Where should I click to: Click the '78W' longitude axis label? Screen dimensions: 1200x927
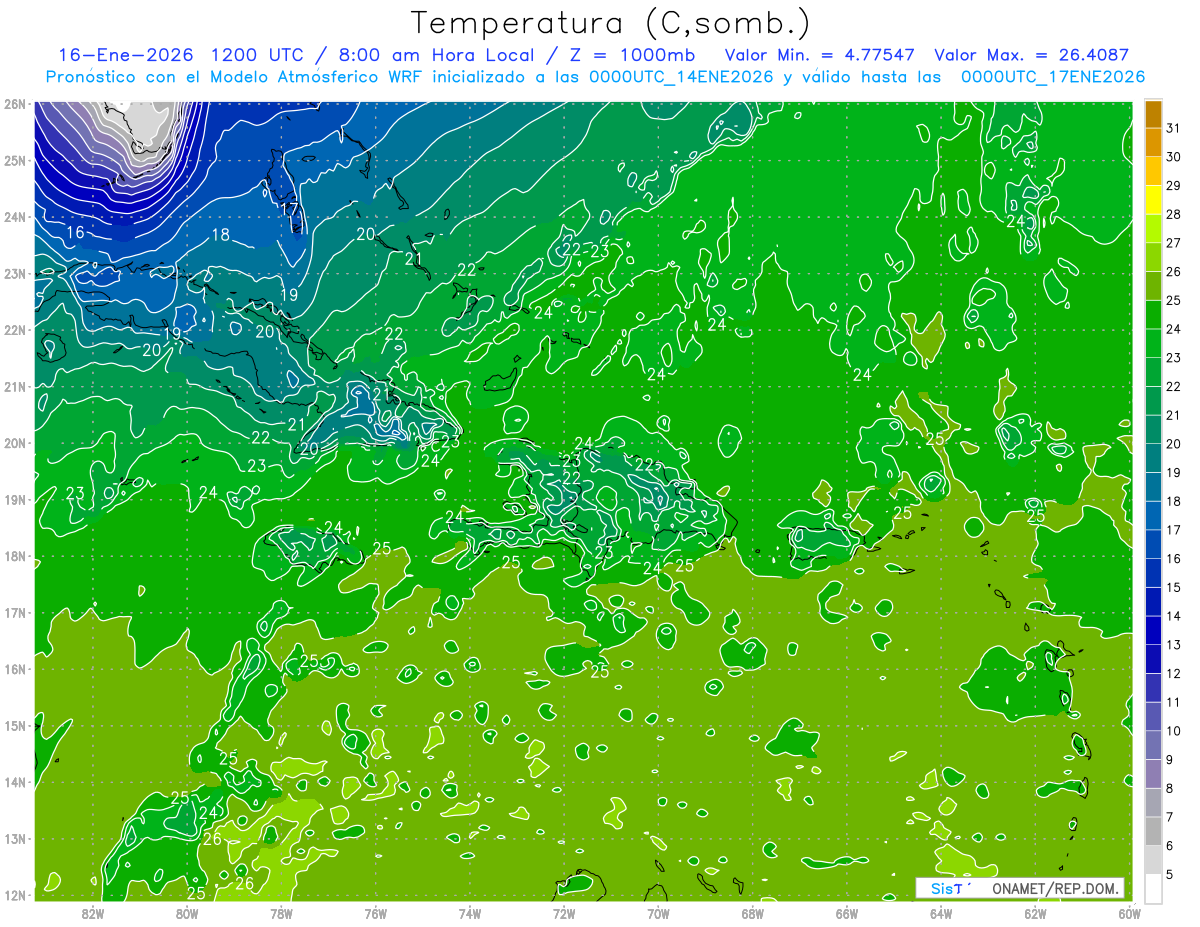pos(281,913)
